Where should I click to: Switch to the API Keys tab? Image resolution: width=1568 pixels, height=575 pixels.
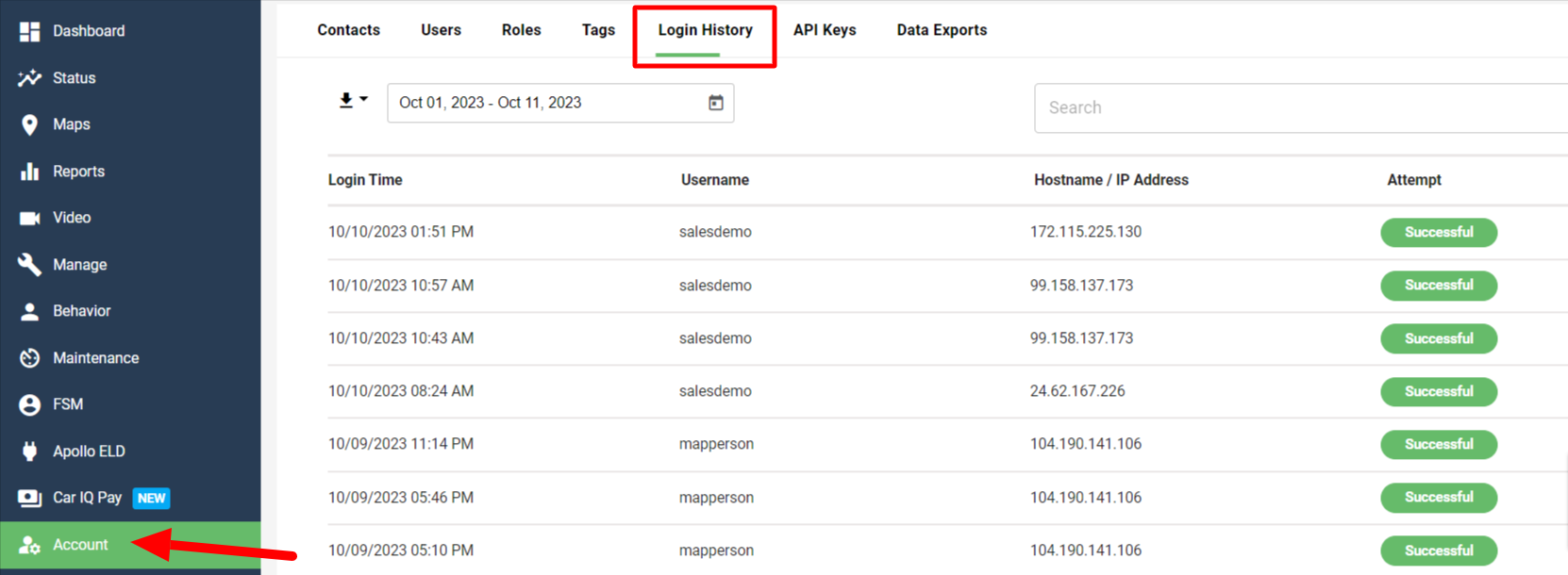point(825,30)
